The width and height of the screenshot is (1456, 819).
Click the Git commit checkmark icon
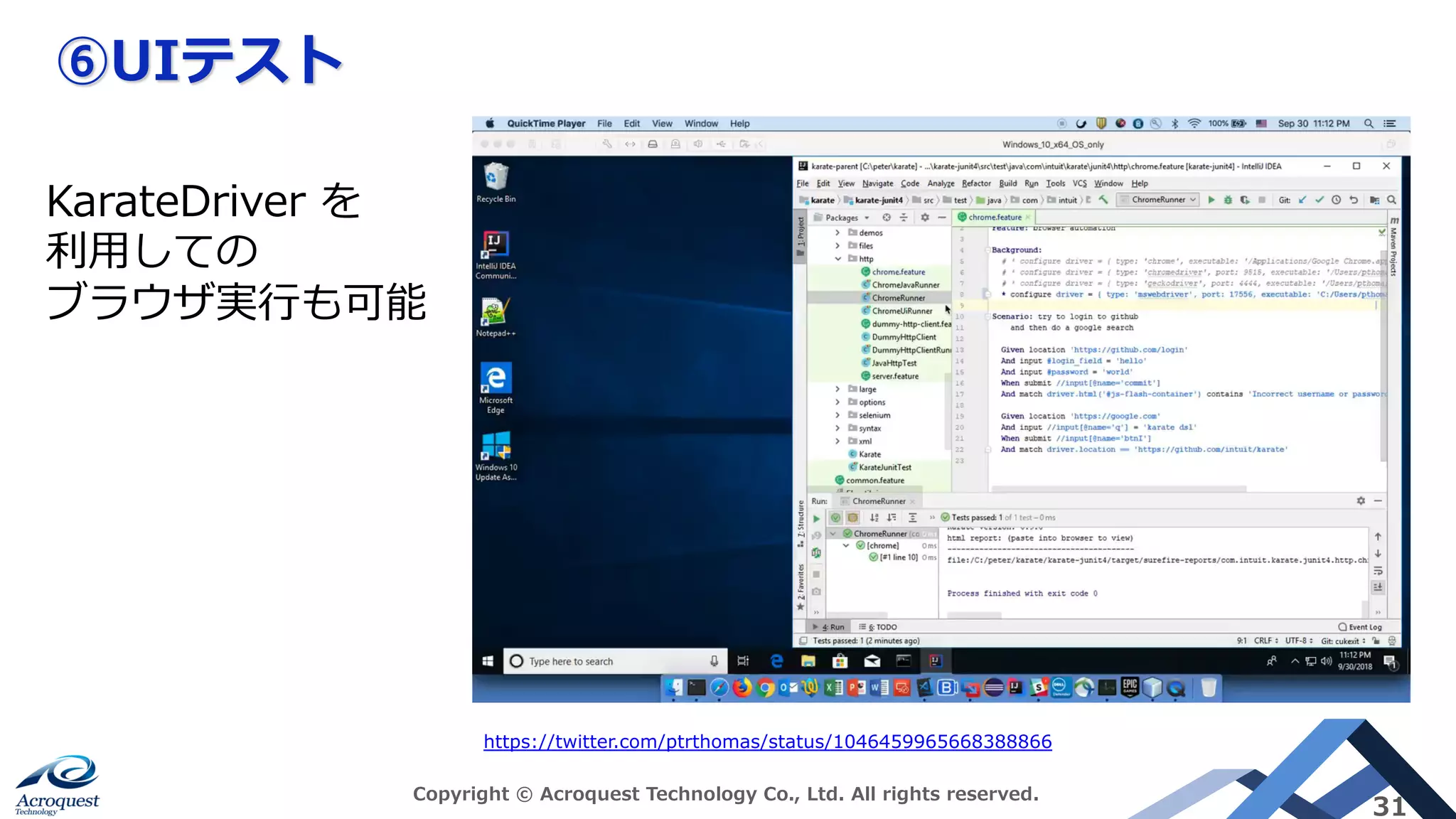(x=1319, y=200)
